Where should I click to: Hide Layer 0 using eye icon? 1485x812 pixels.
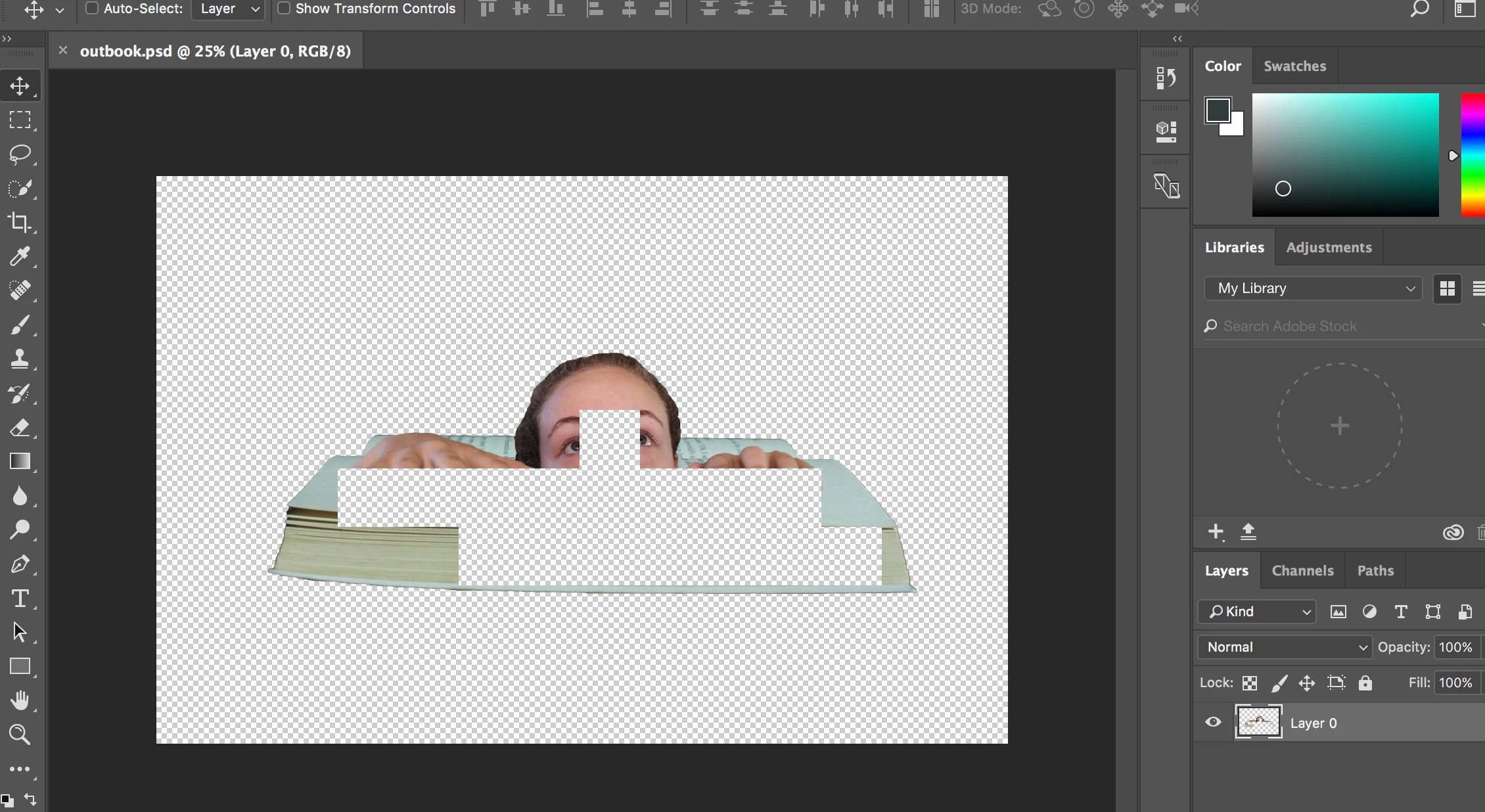1213,723
